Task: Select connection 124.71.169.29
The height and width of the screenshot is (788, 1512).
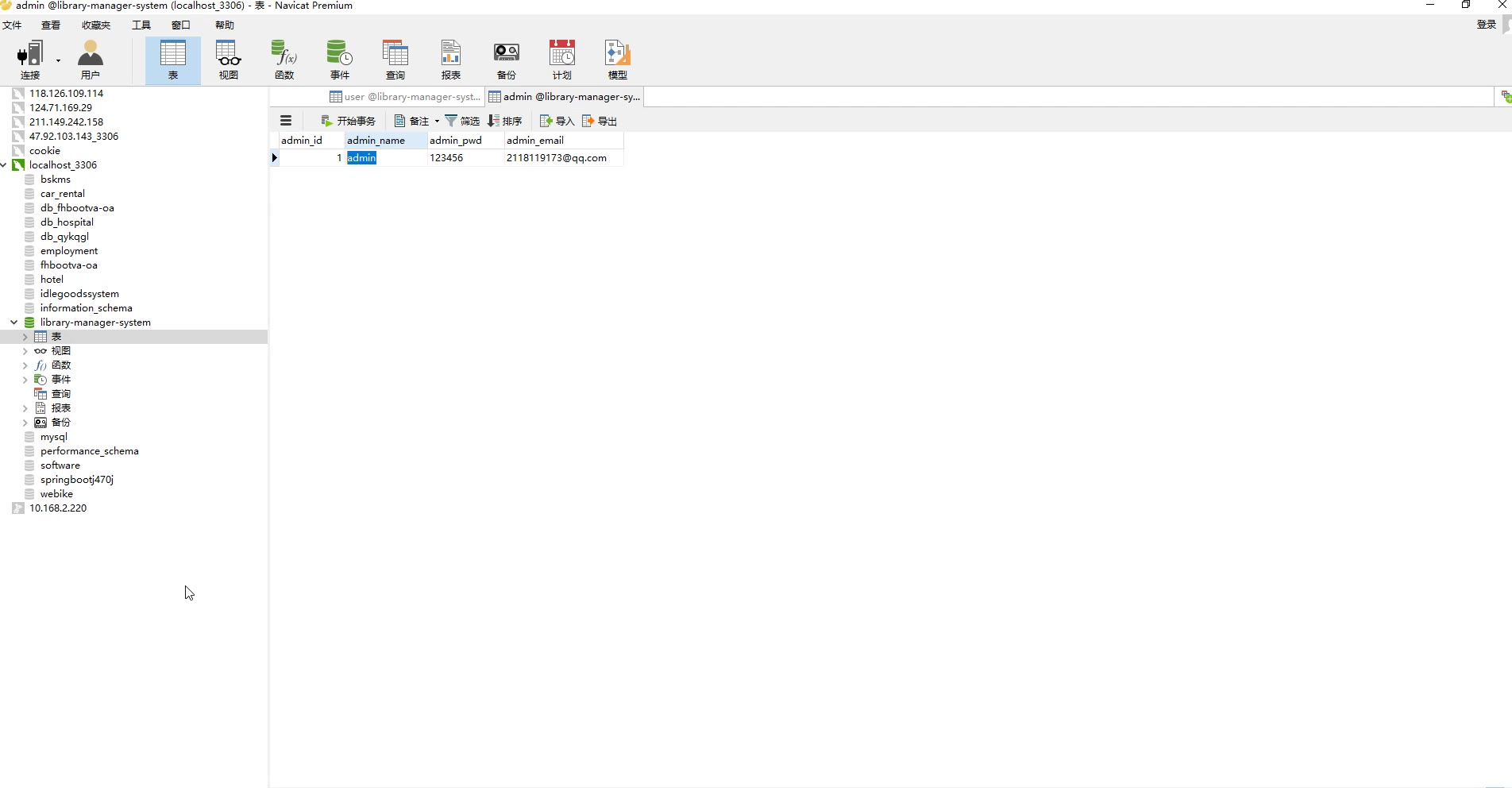Action: pos(60,108)
